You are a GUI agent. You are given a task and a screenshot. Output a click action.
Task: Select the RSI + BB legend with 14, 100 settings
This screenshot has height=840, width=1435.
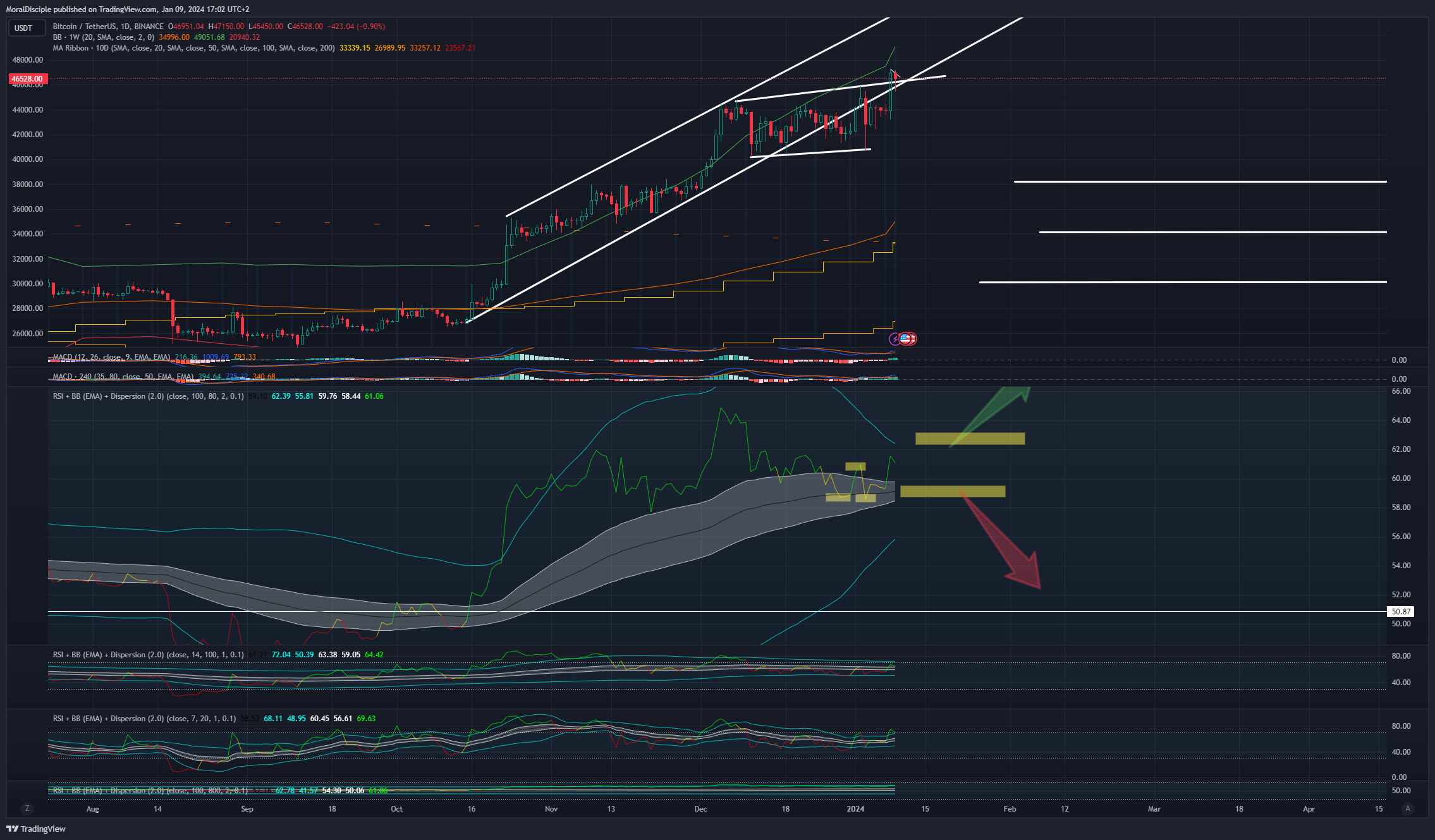tap(148, 655)
